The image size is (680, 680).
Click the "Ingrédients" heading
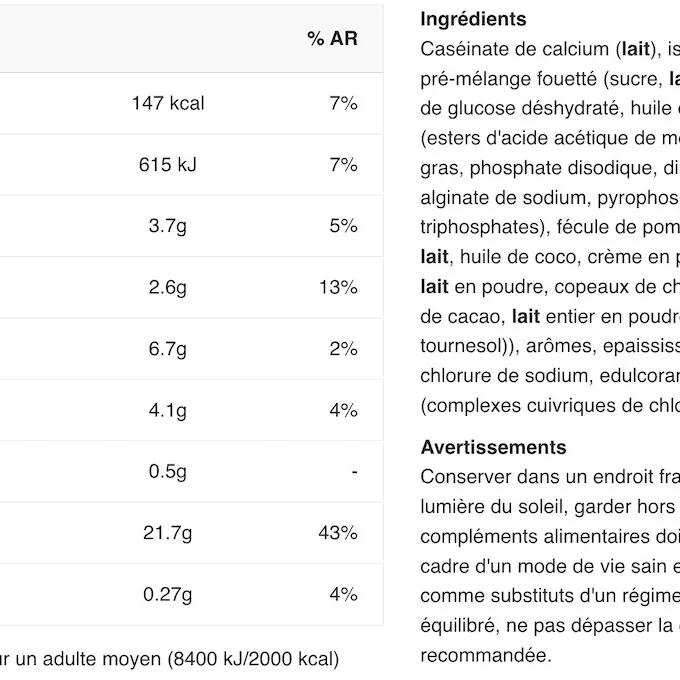[473, 19]
